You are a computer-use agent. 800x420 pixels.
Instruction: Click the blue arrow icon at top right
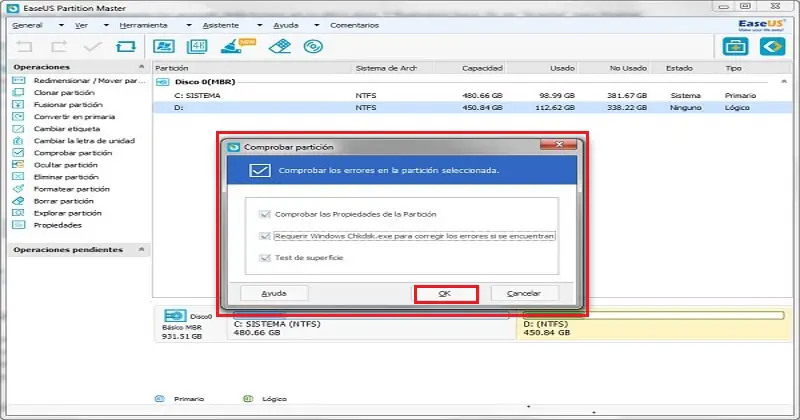click(x=772, y=47)
